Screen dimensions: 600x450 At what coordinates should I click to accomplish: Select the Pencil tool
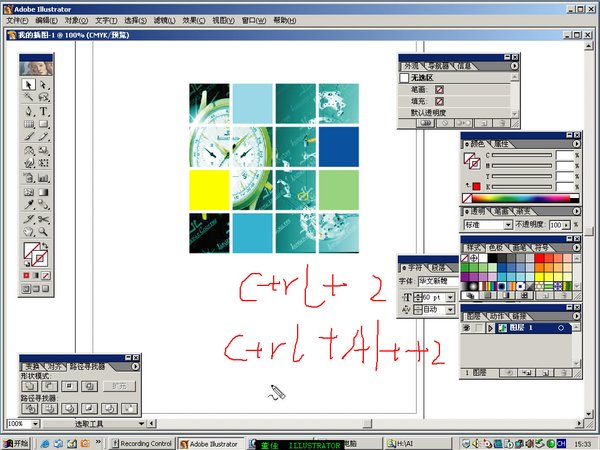43,137
